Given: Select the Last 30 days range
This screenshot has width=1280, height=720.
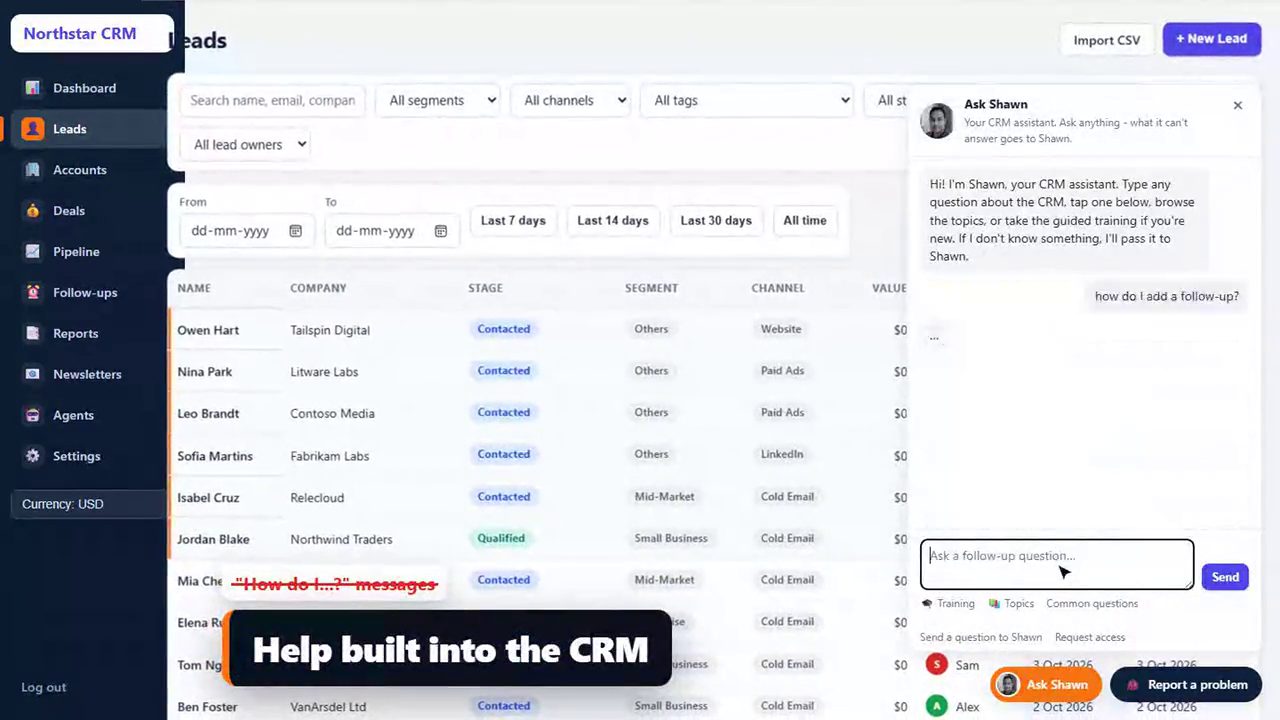Looking at the screenshot, I should coord(716,221).
